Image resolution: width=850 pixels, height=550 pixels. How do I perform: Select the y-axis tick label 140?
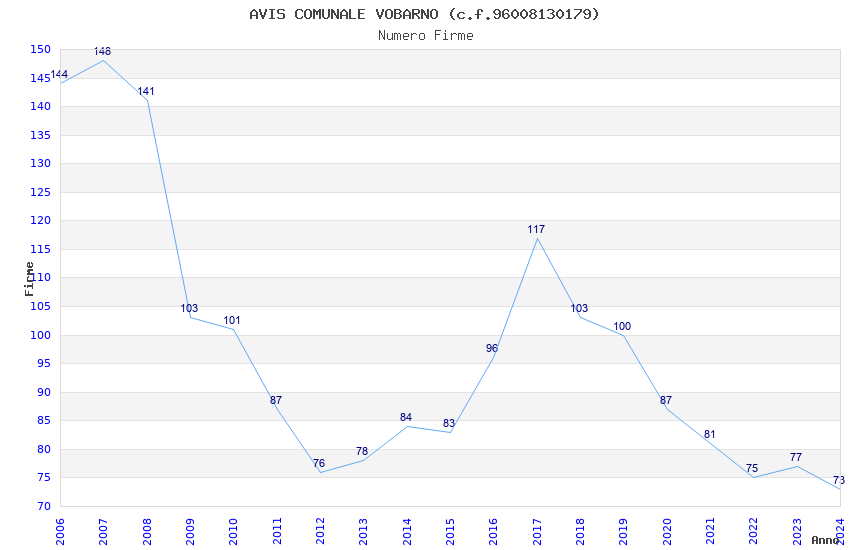(41, 106)
